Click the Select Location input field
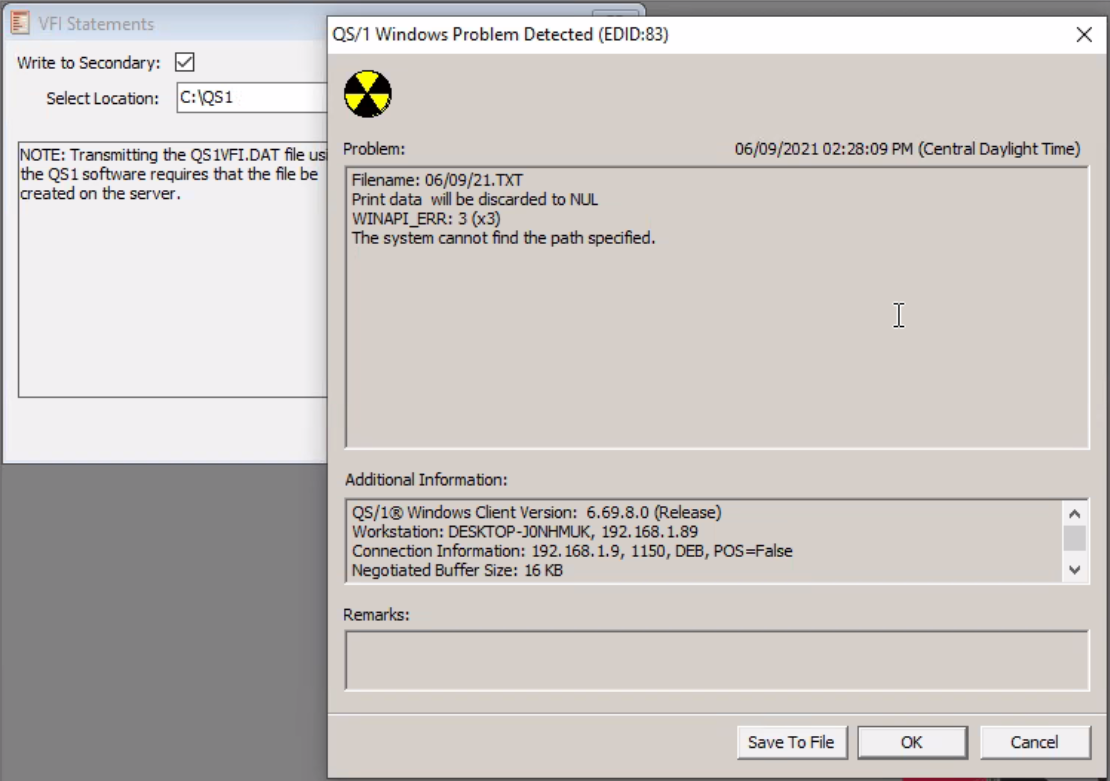This screenshot has width=1110, height=781. coord(252,97)
